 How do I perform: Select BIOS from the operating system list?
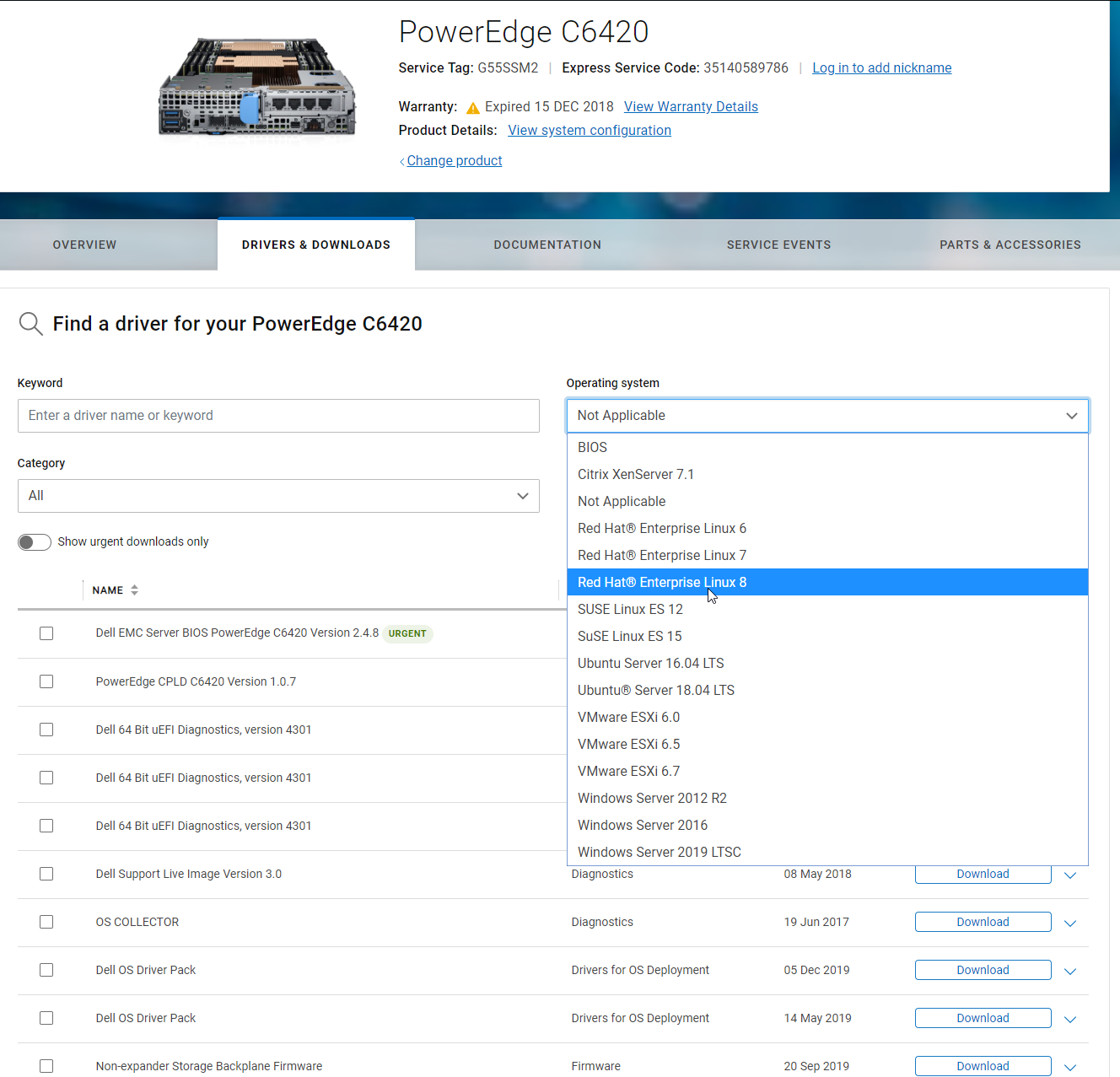(827, 447)
